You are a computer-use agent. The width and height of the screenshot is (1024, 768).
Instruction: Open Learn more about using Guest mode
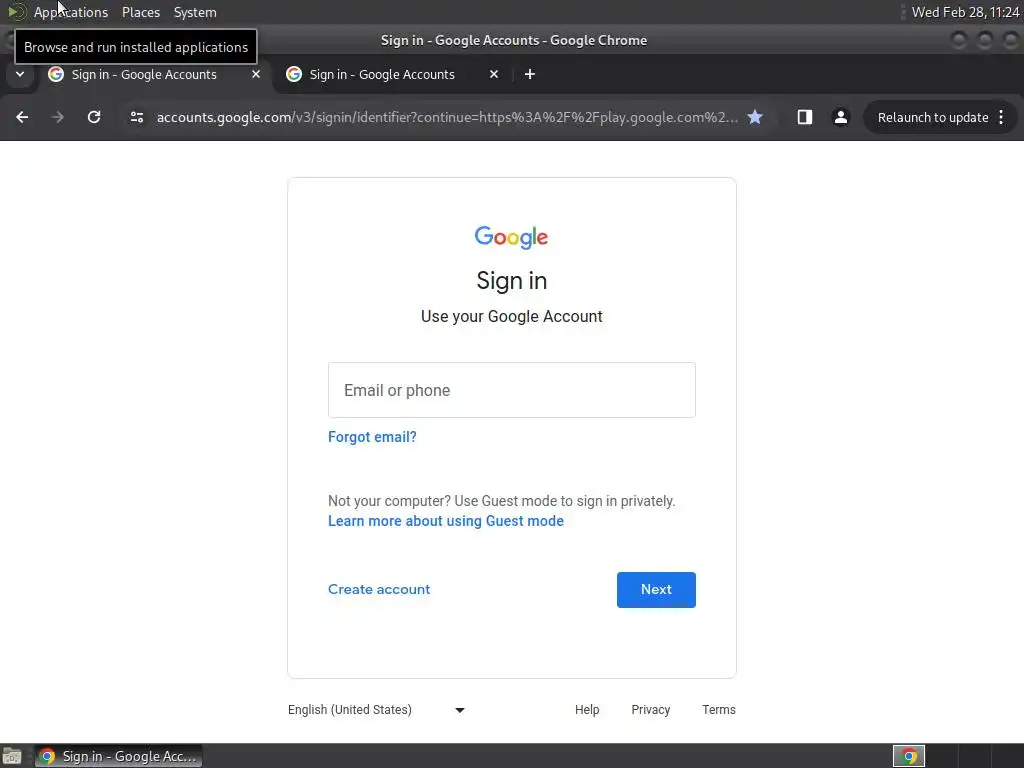point(445,520)
